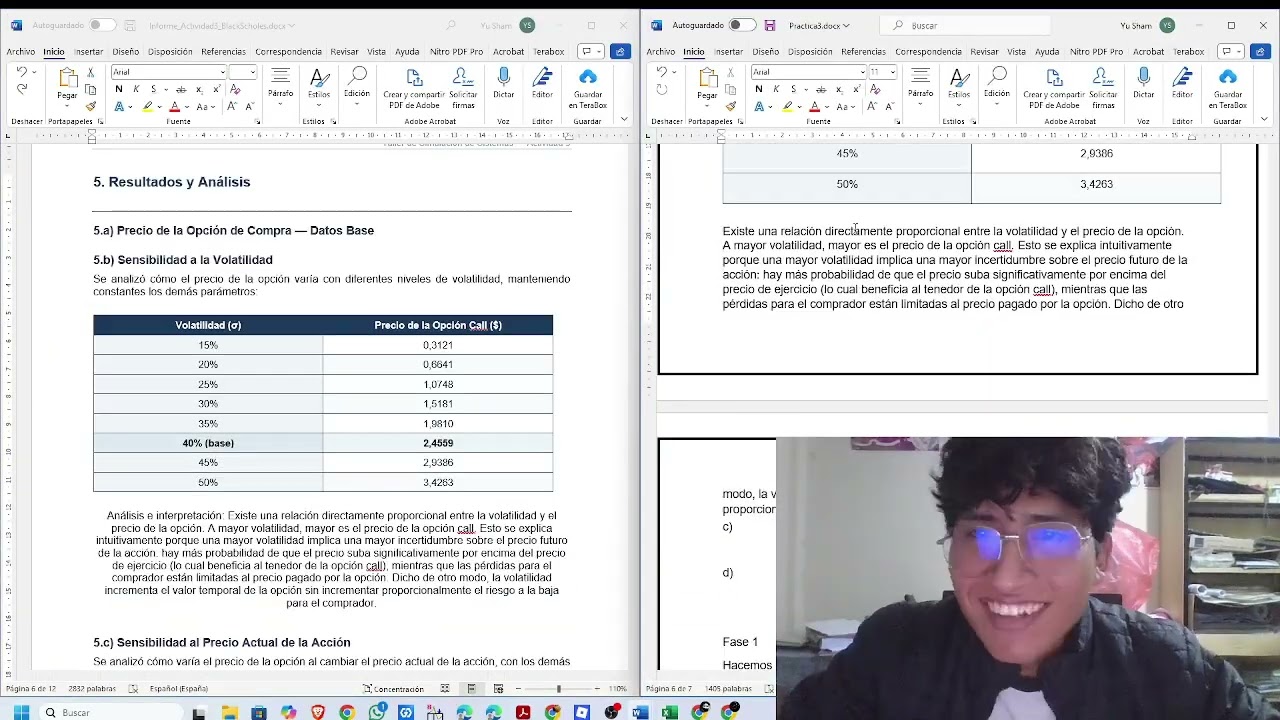Viewport: 1280px width, 720px height.
Task: Open font size dropdown in Practica3 window
Action: [892, 72]
